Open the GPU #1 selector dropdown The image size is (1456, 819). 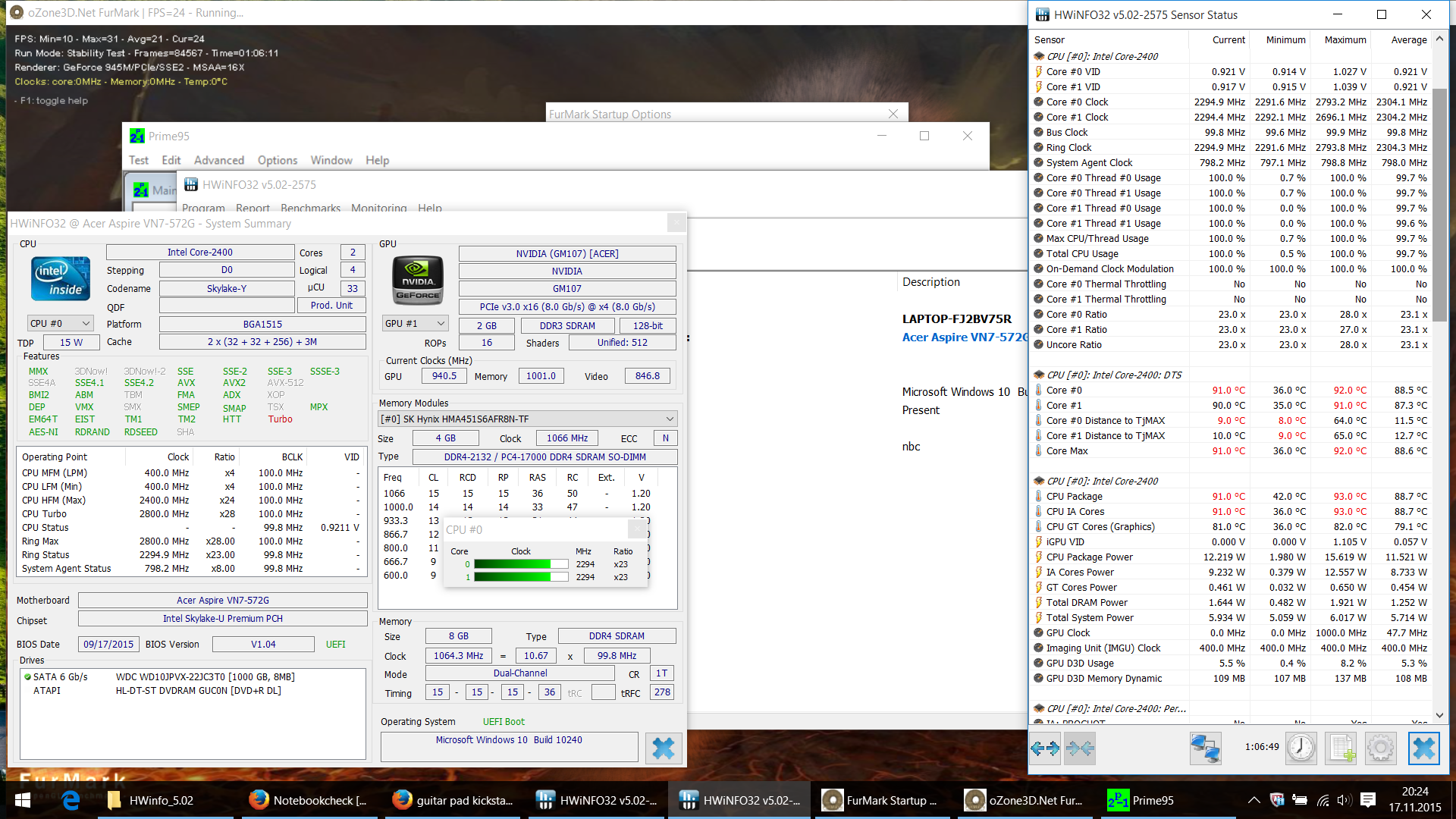[415, 323]
